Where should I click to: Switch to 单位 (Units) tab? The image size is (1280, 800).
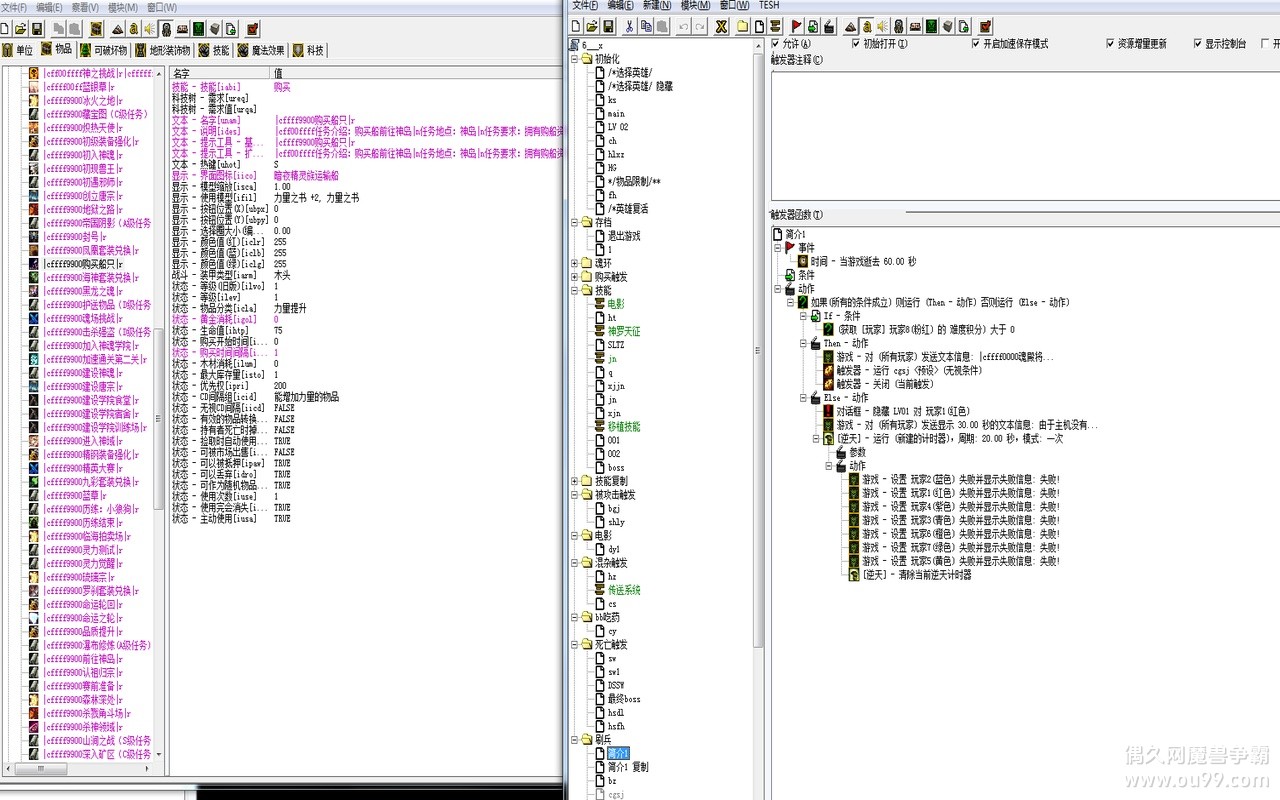pyautogui.click(x=19, y=50)
